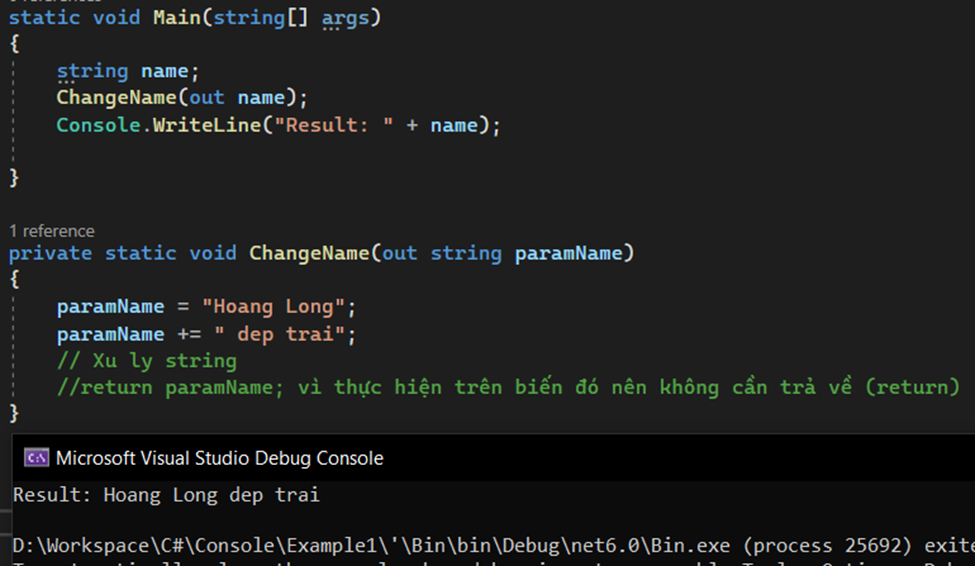
Task: Click the string keyword declaring name
Action: 92,71
